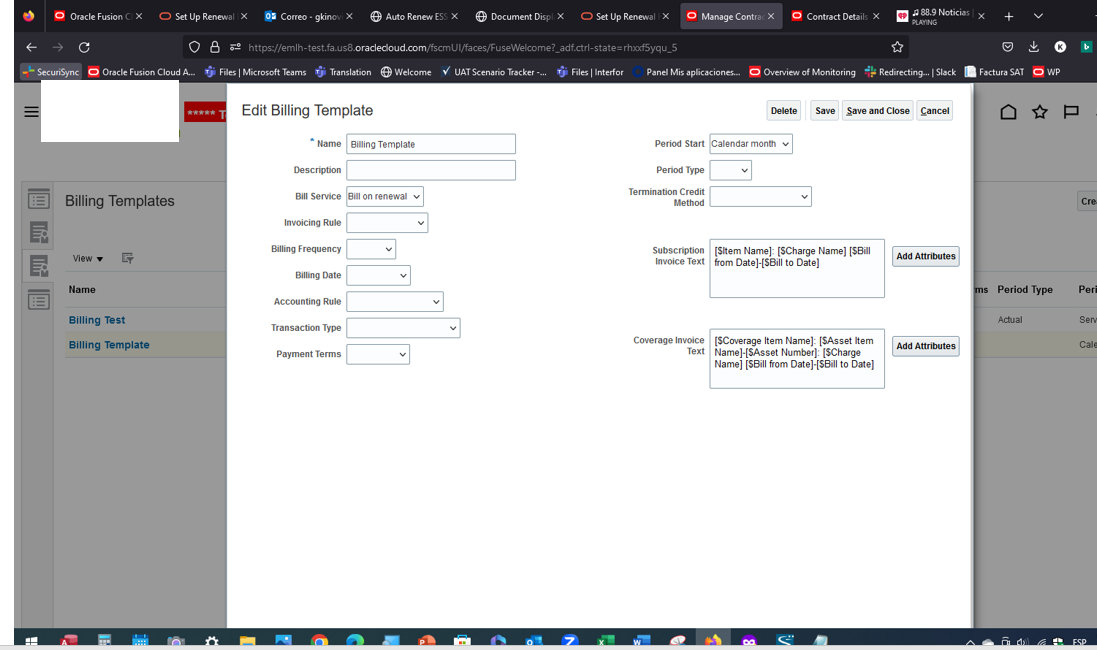Open the UAT Scenario Tracker bookmark
The width and height of the screenshot is (1097, 650).
click(x=494, y=71)
